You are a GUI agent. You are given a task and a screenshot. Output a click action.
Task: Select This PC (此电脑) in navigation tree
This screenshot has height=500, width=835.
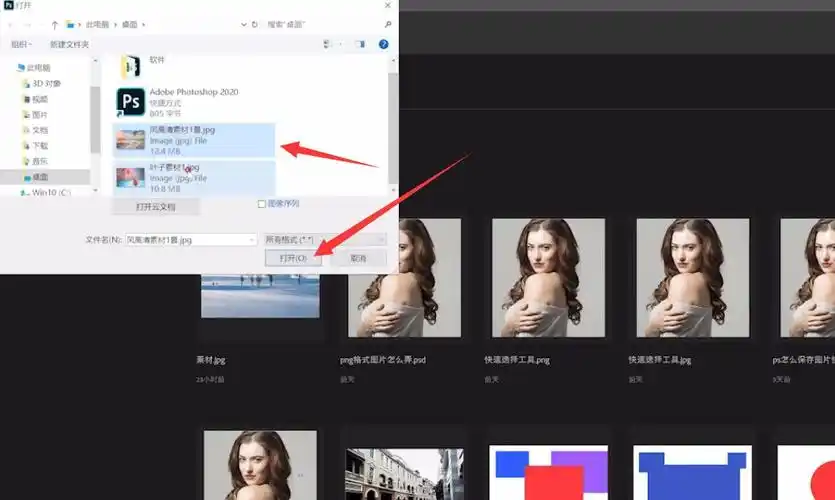coord(38,68)
